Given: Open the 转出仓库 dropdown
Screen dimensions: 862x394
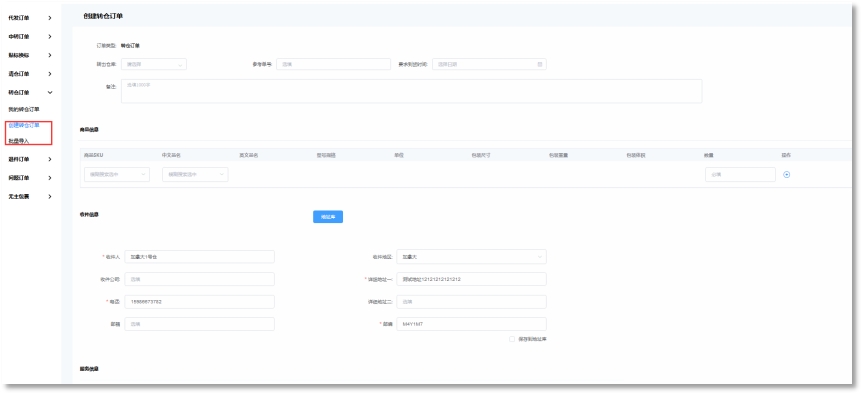Looking at the screenshot, I should point(153,64).
